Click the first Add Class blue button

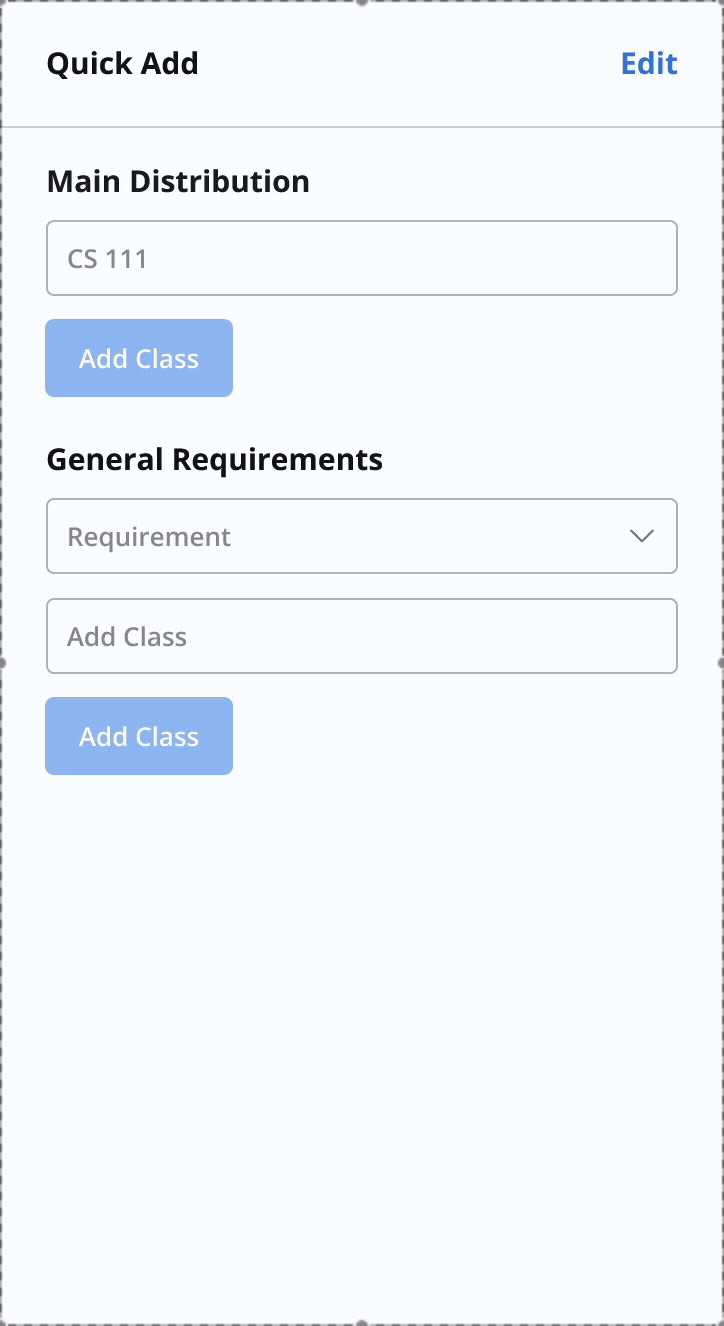click(138, 358)
